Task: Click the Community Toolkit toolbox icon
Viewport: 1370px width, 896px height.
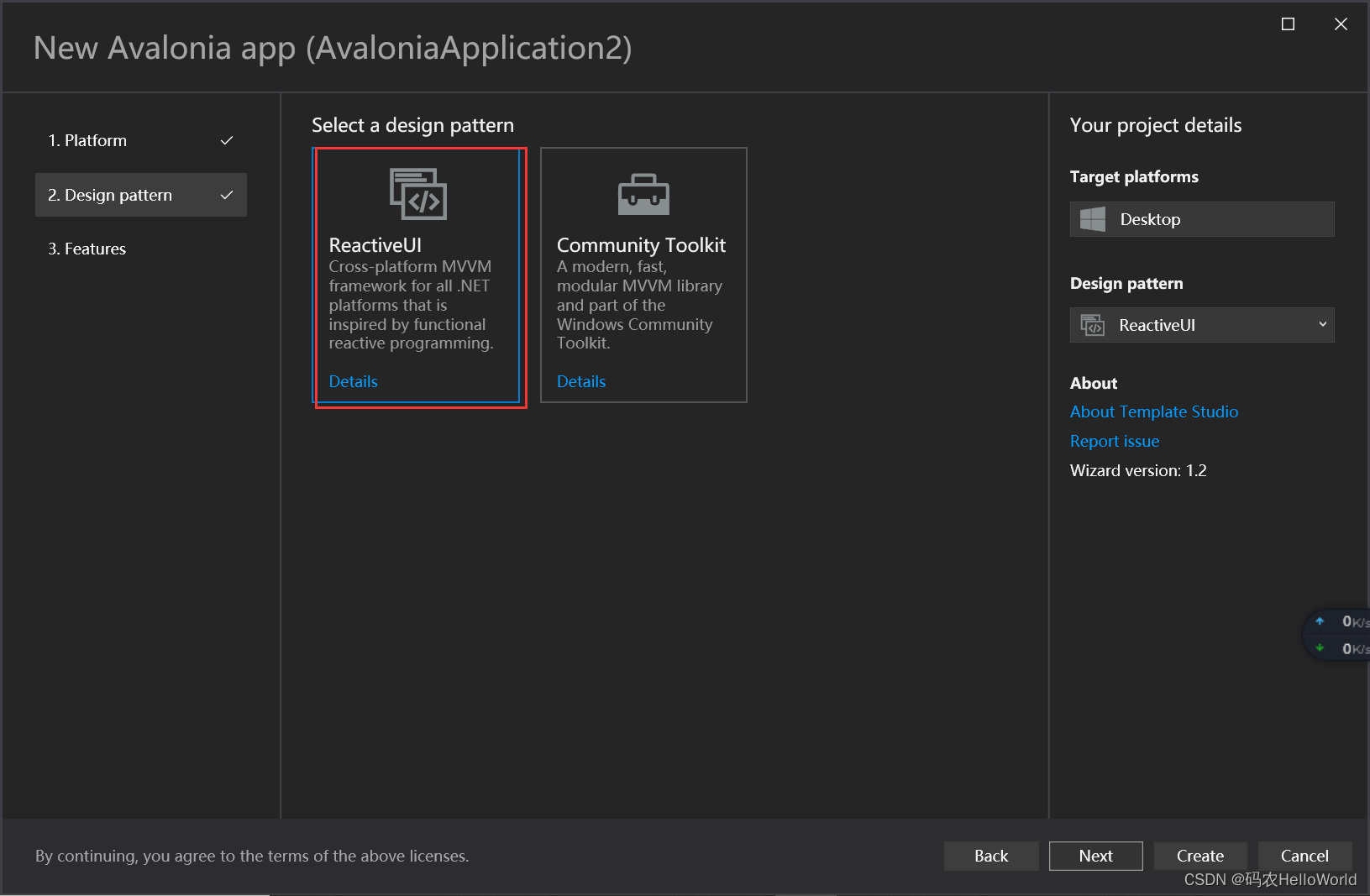Action: [x=643, y=194]
